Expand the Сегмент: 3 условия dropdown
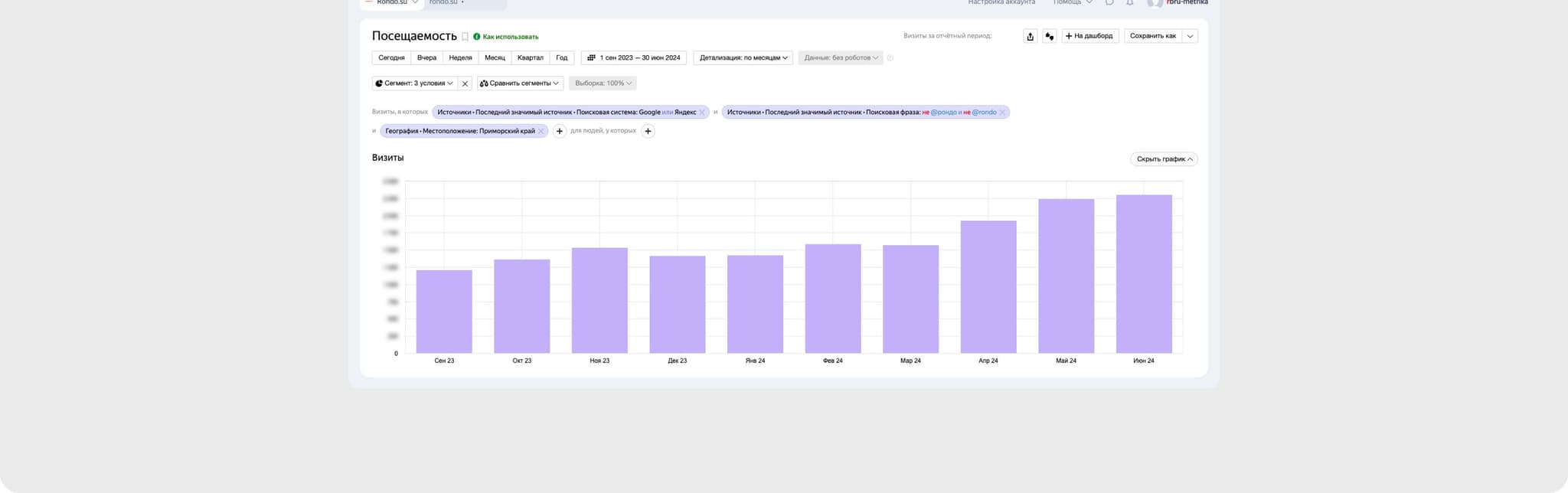This screenshot has width=1568, height=493. pyautogui.click(x=414, y=83)
